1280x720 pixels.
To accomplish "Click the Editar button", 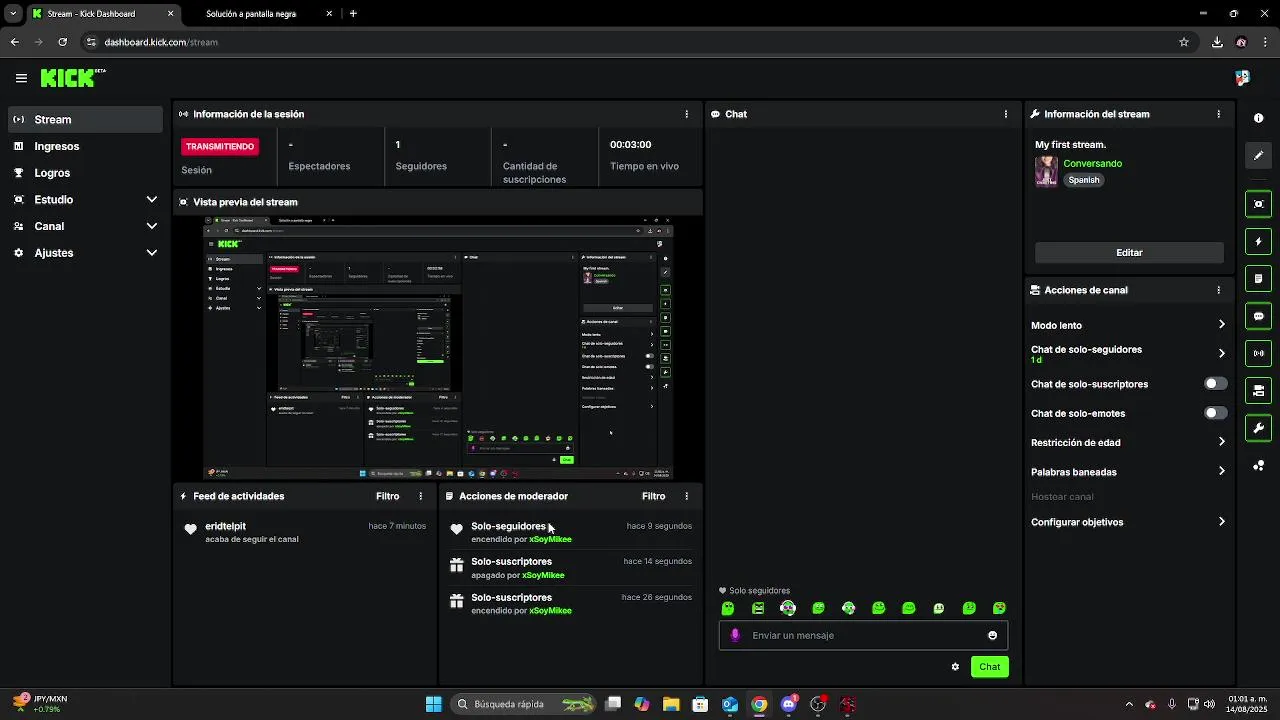I will click(x=1129, y=253).
